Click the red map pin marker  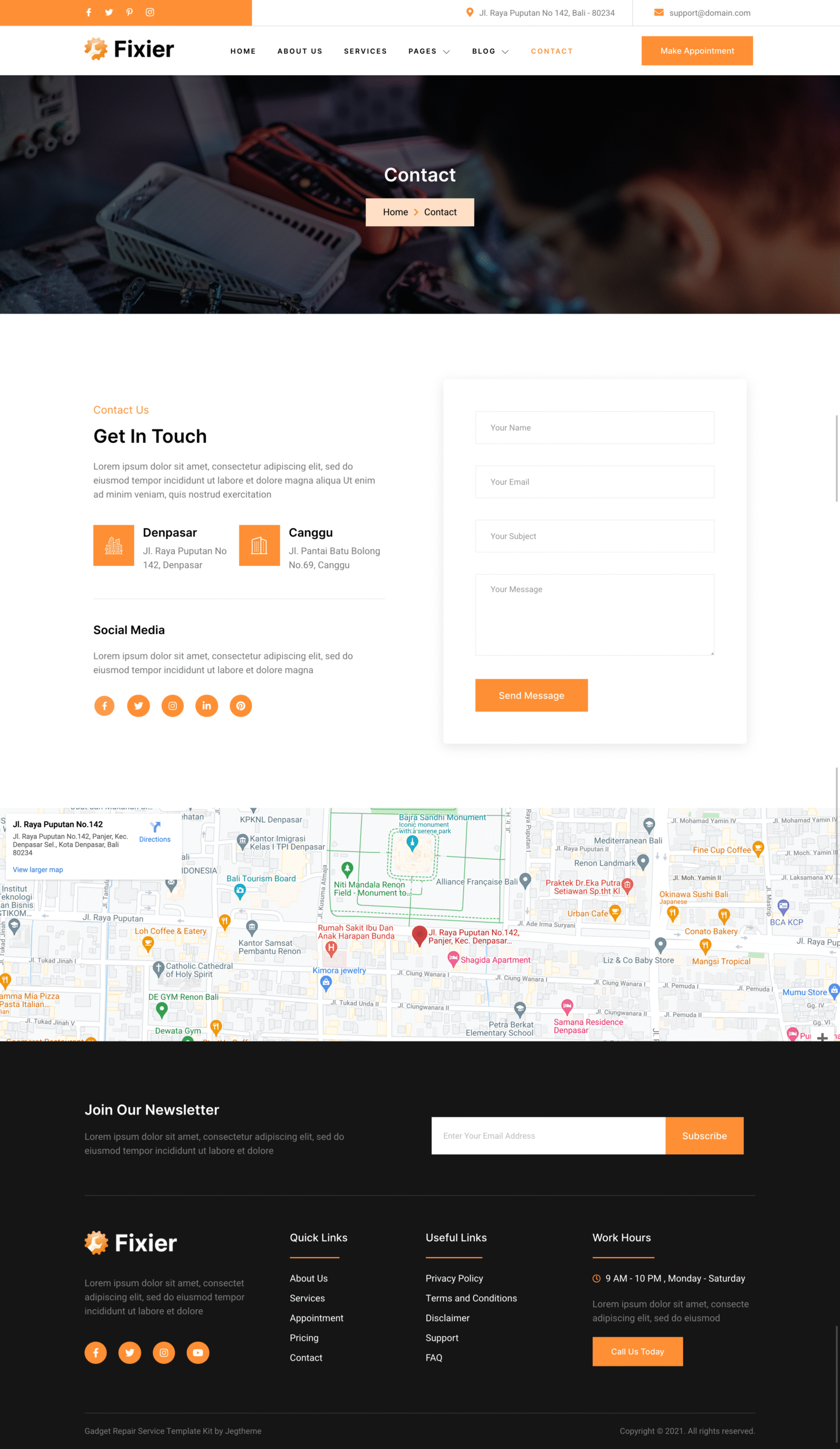419,934
